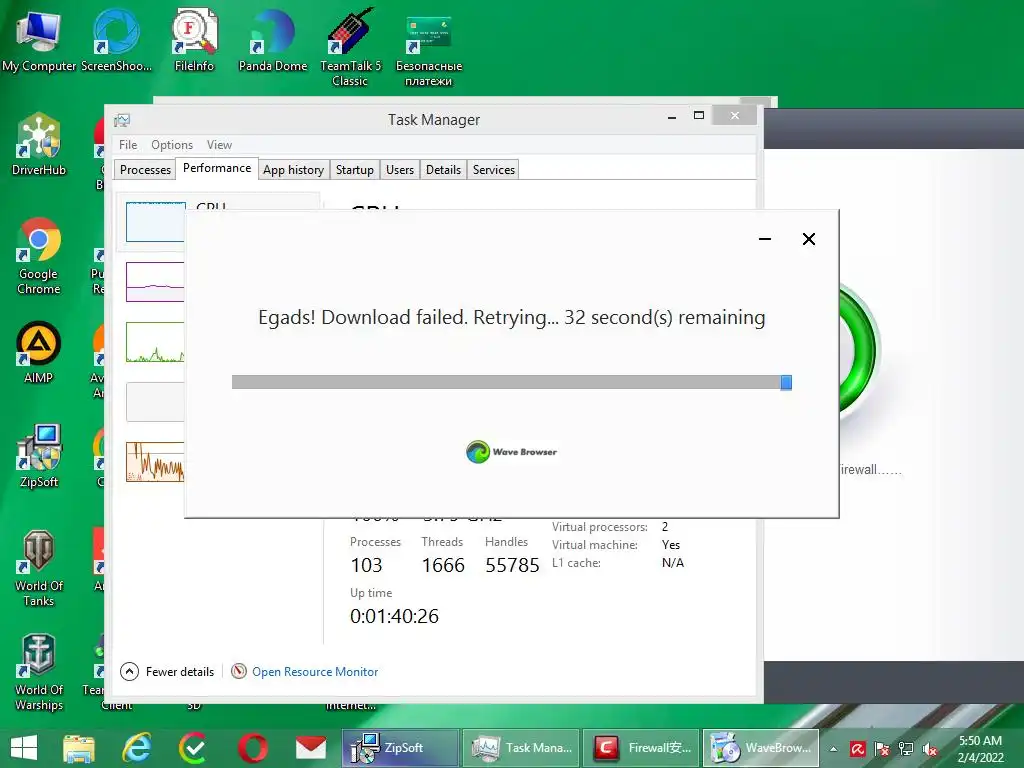Open Action Center flag tray icon

882,749
